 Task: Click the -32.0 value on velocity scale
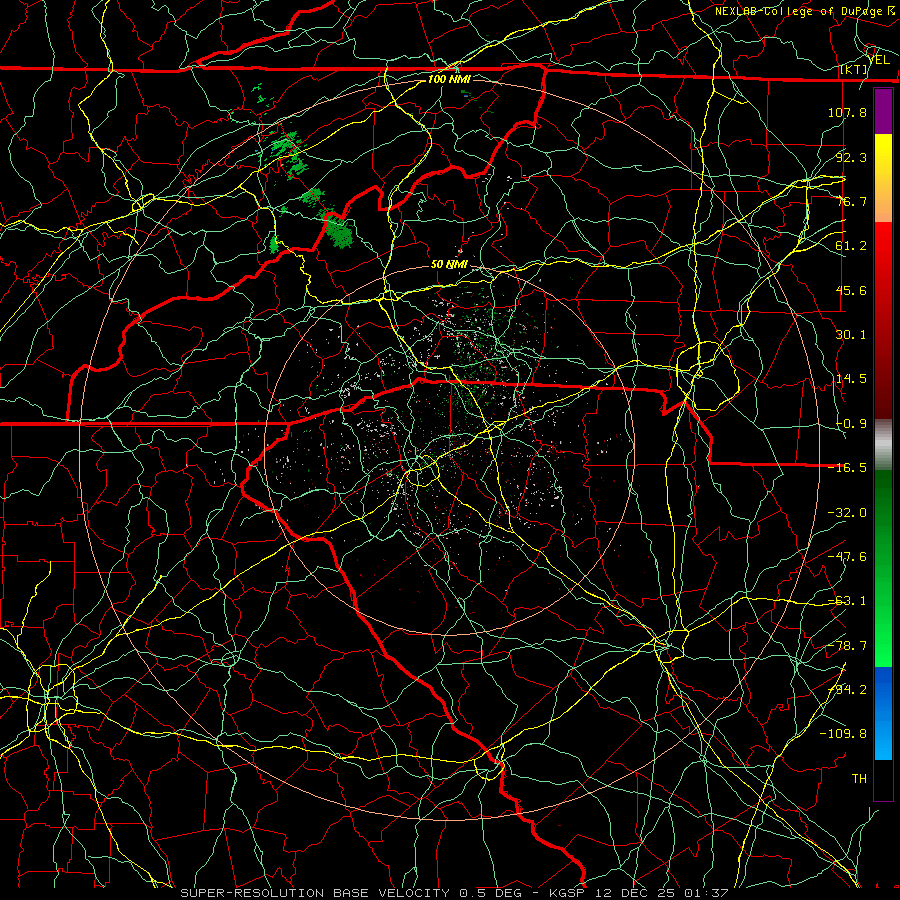point(847,513)
